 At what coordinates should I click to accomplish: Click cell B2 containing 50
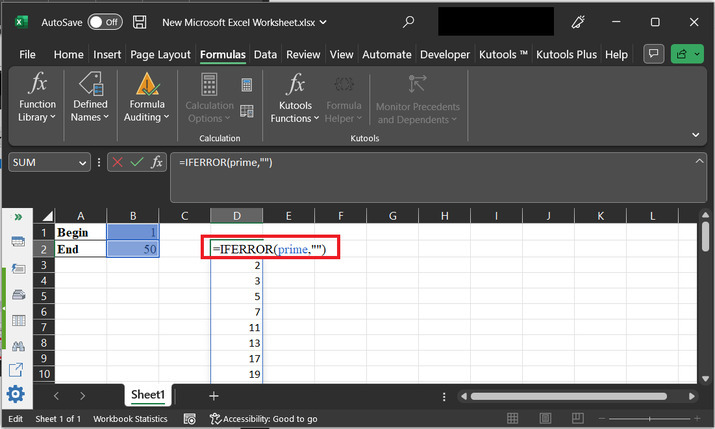coord(133,249)
